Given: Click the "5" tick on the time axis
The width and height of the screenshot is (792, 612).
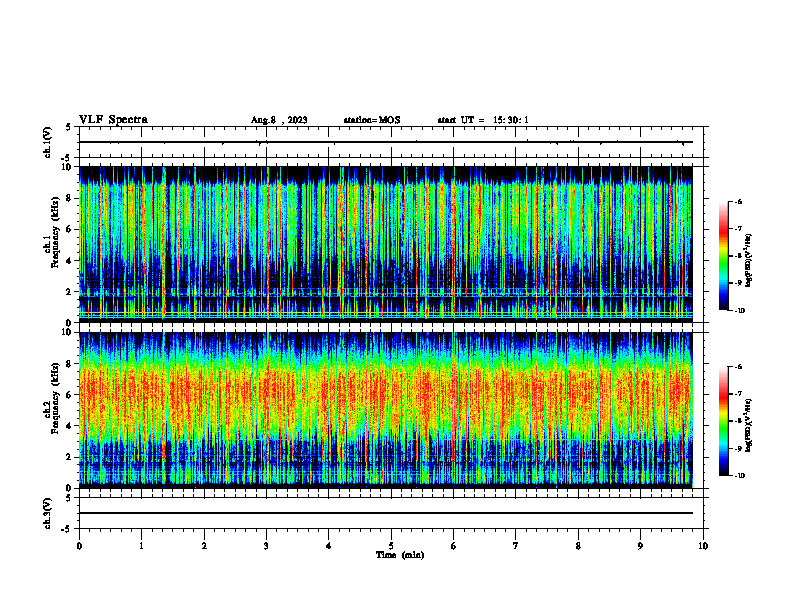Looking at the screenshot, I should 391,546.
